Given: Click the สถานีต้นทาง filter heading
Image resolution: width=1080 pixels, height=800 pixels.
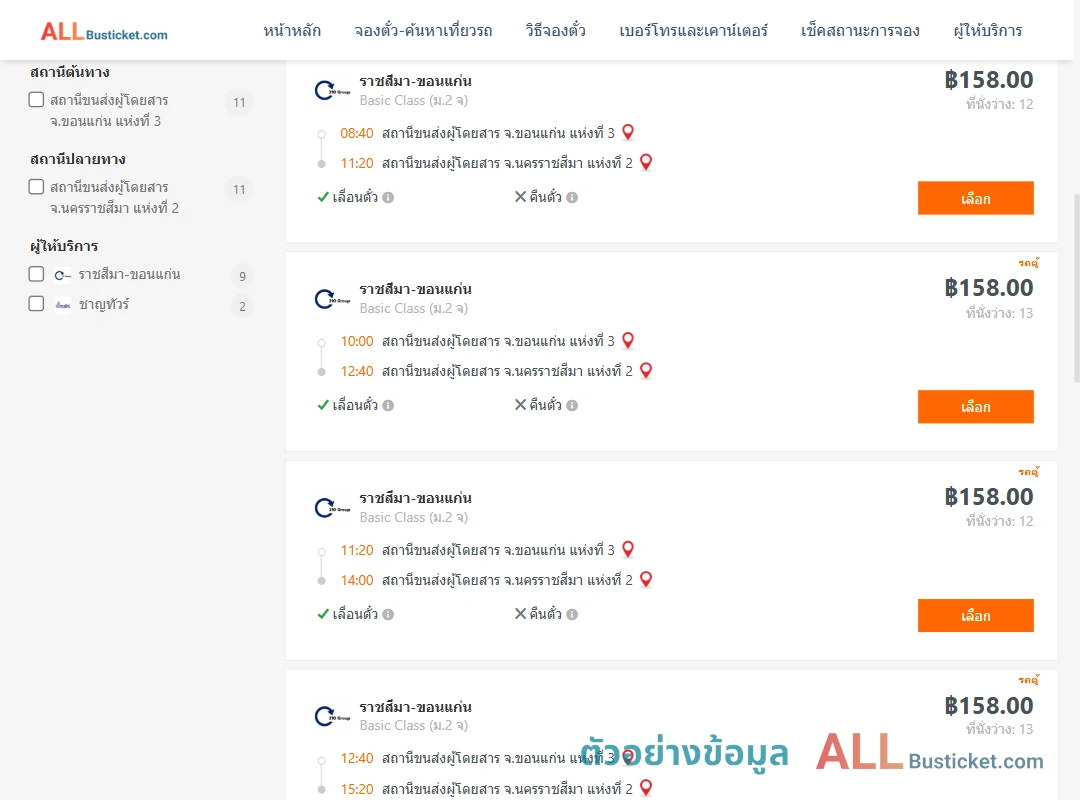Looking at the screenshot, I should click(x=70, y=72).
